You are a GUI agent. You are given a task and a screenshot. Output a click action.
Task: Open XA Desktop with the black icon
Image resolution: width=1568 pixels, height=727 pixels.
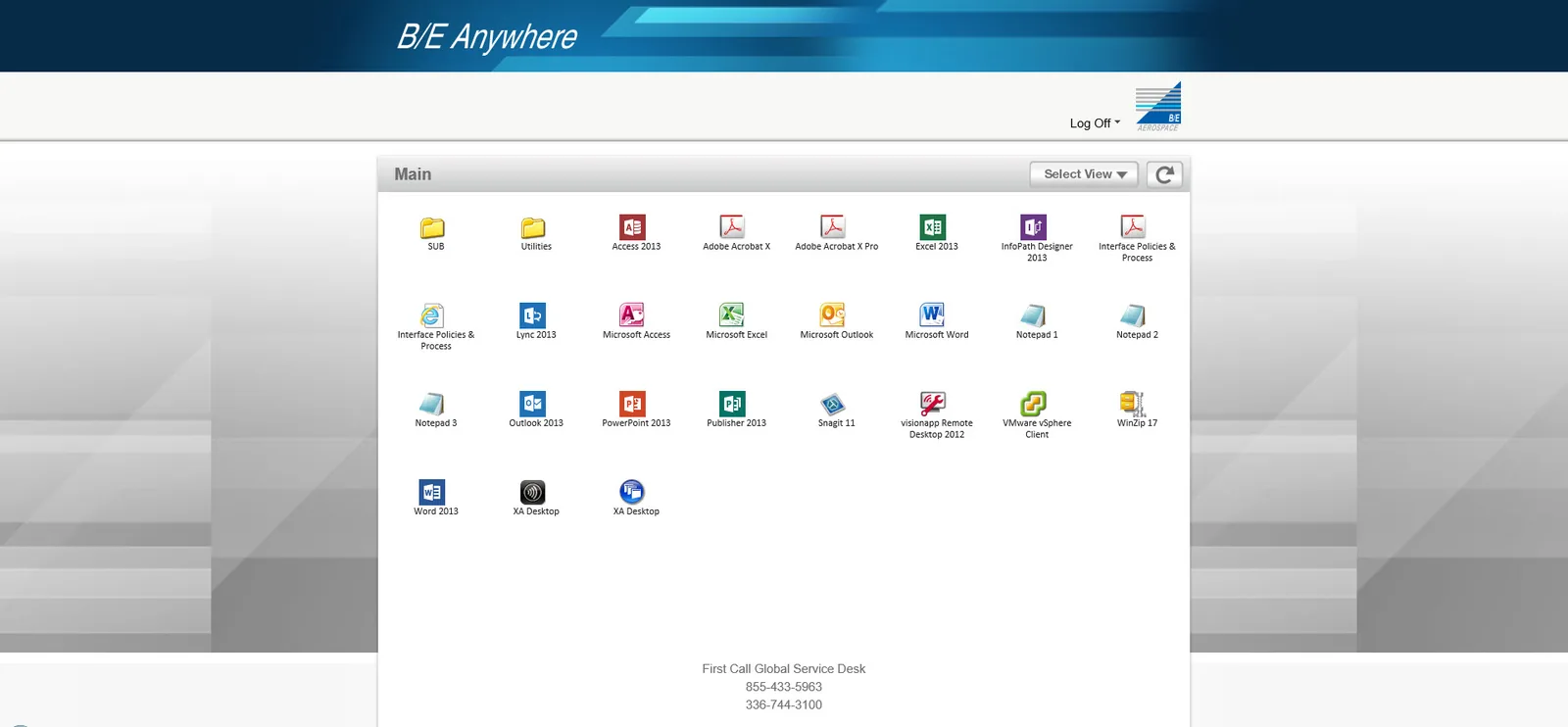pyautogui.click(x=533, y=492)
